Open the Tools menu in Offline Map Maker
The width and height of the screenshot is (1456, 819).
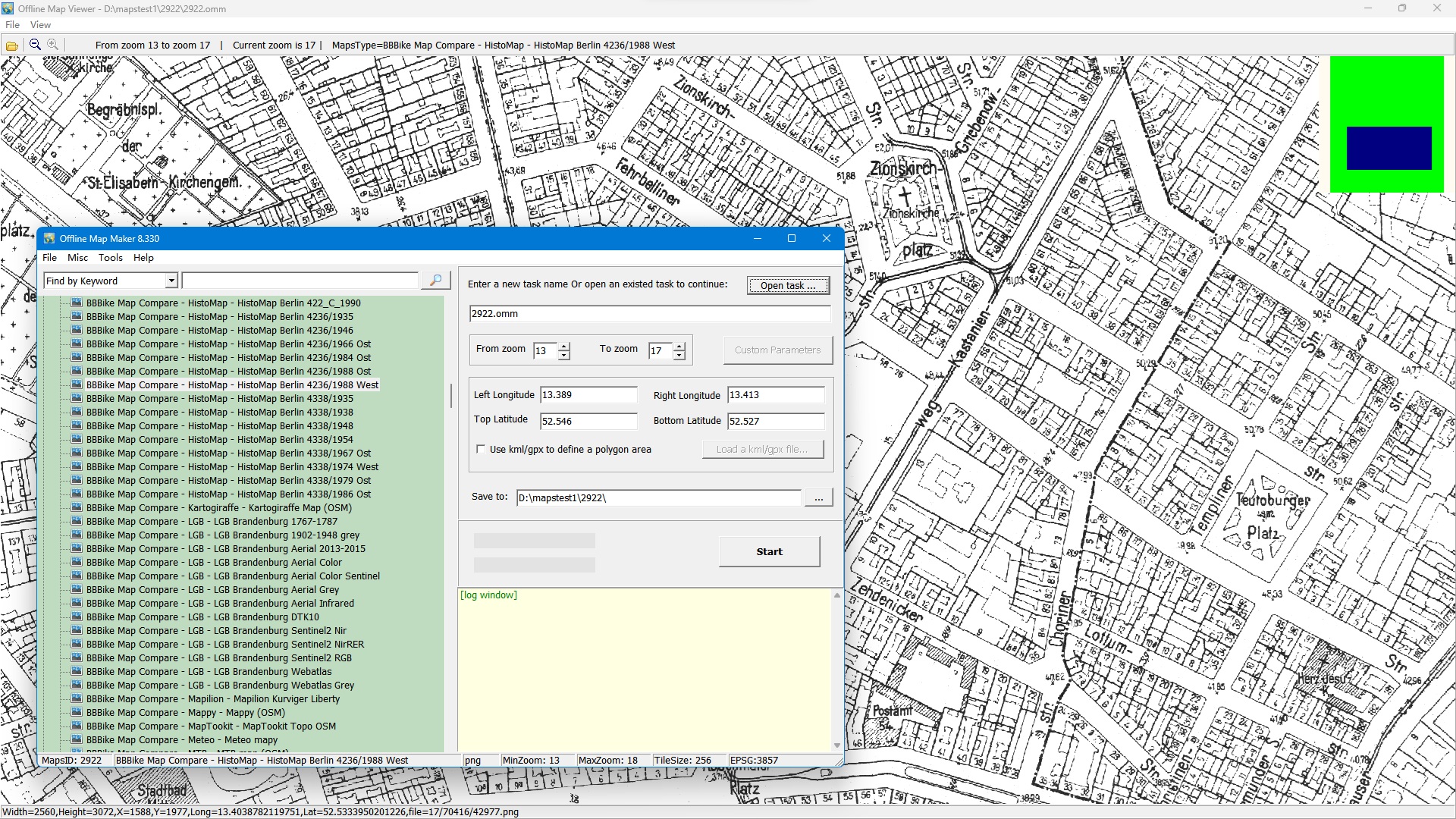coord(111,258)
